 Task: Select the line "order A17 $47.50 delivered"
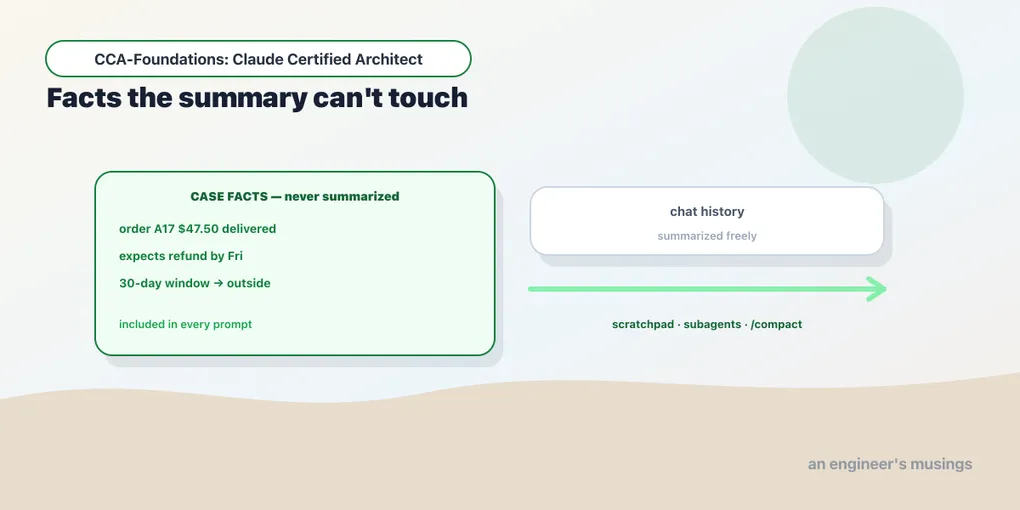click(x=198, y=229)
